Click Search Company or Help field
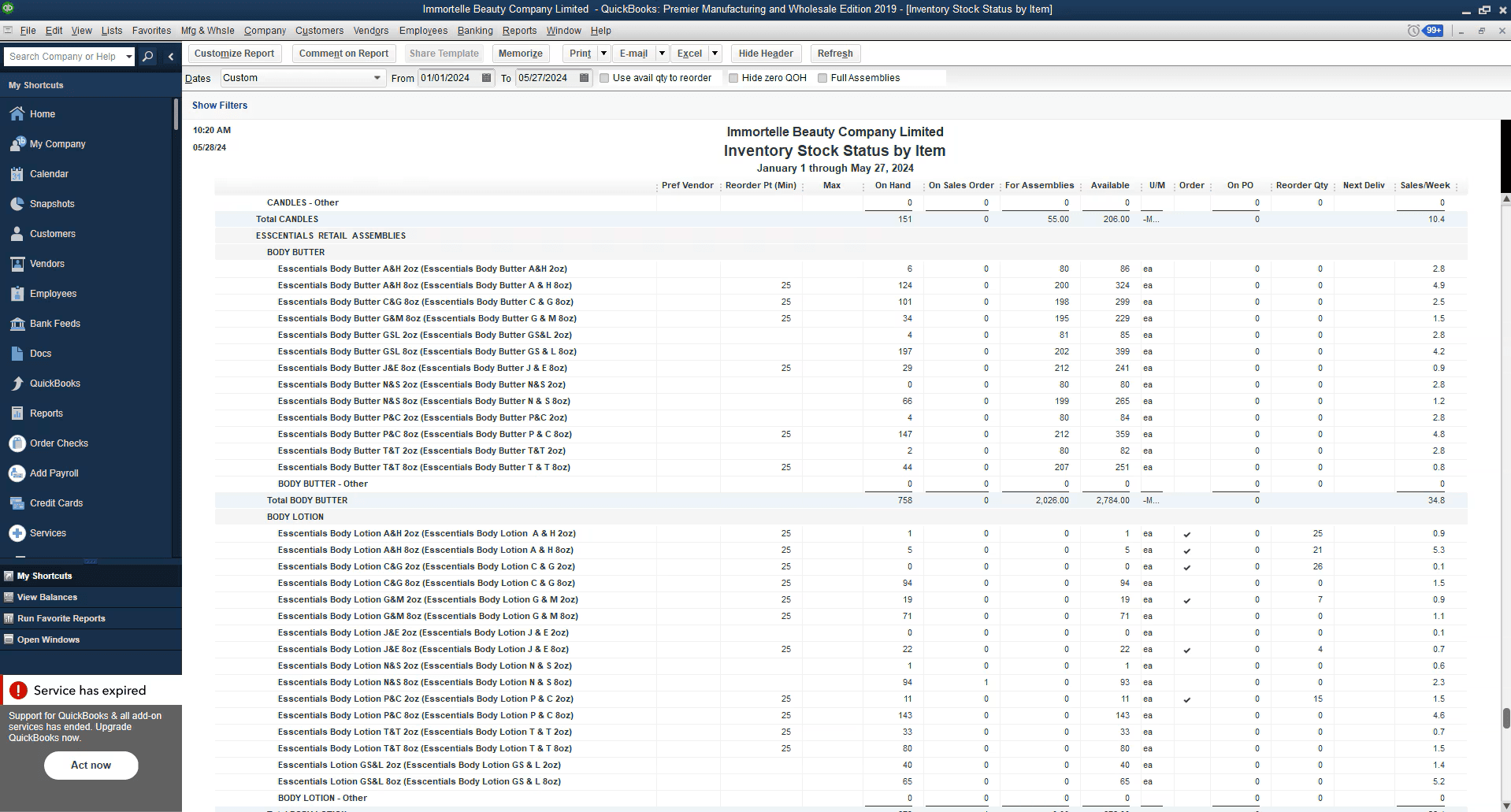1511x812 pixels. pos(63,57)
